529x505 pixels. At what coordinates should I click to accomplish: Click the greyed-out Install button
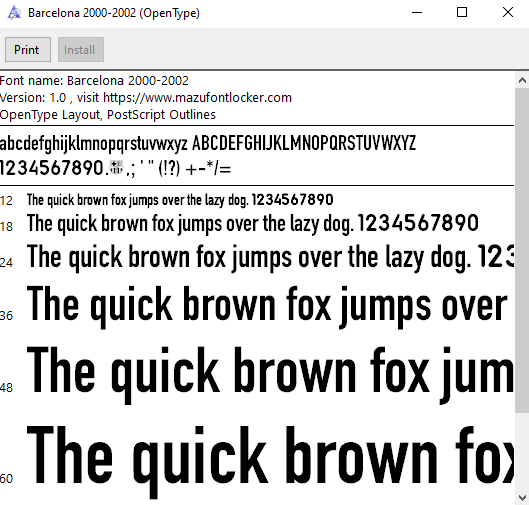81,50
